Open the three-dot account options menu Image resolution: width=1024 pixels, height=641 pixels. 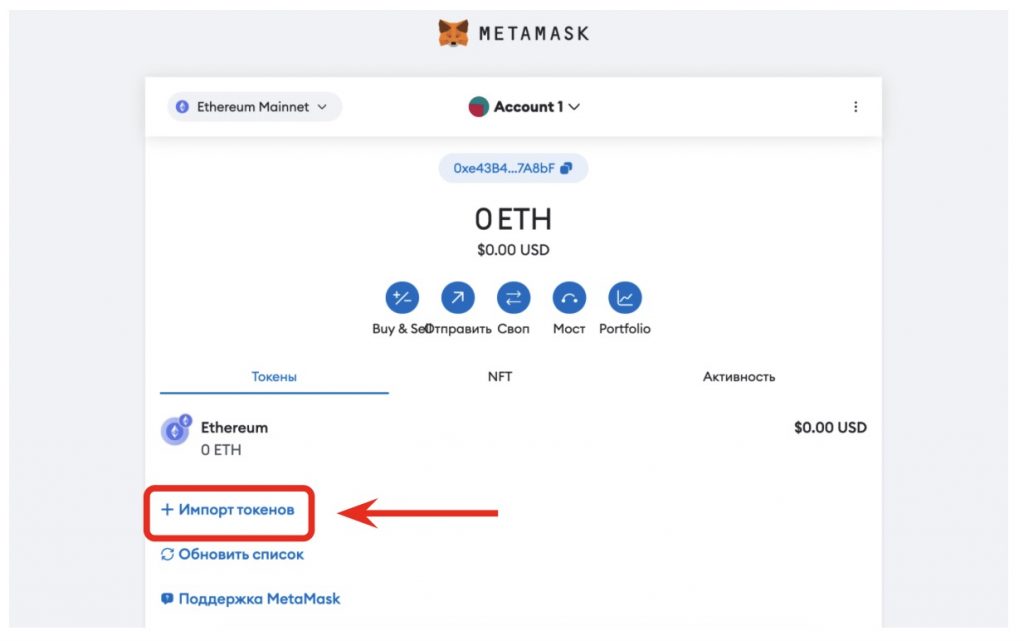pos(856,106)
